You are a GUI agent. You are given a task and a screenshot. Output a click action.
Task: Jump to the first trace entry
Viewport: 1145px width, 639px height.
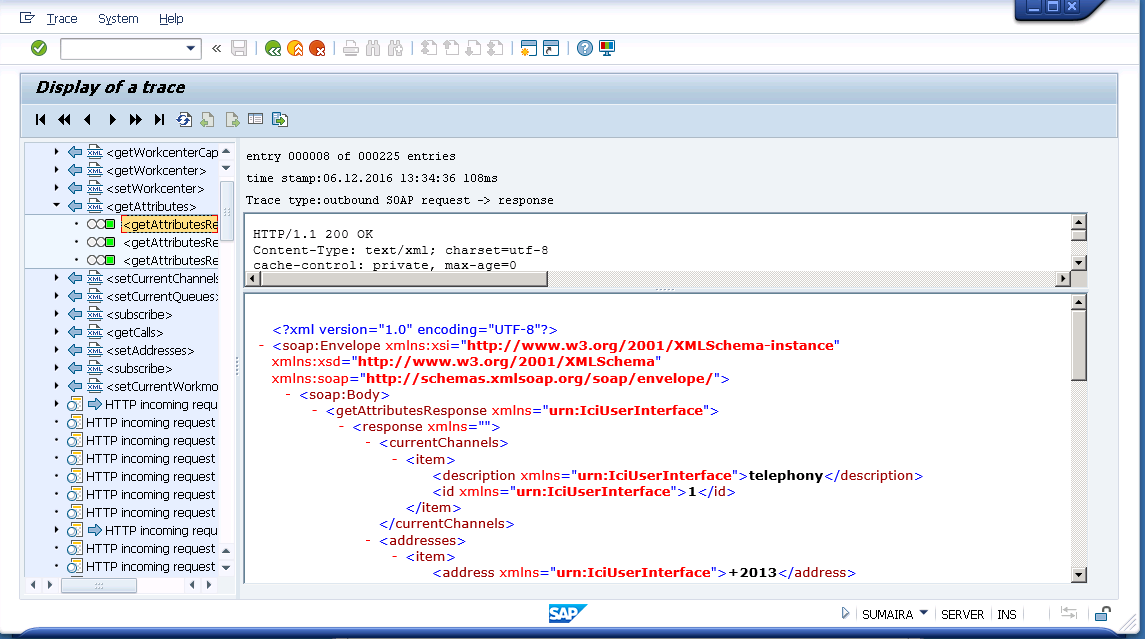coord(40,119)
